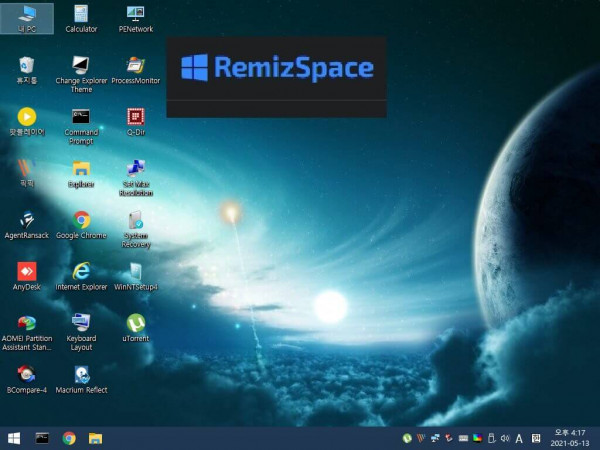Open Change Explorer Theme shortcut
600x450 pixels.
pyautogui.click(x=81, y=75)
